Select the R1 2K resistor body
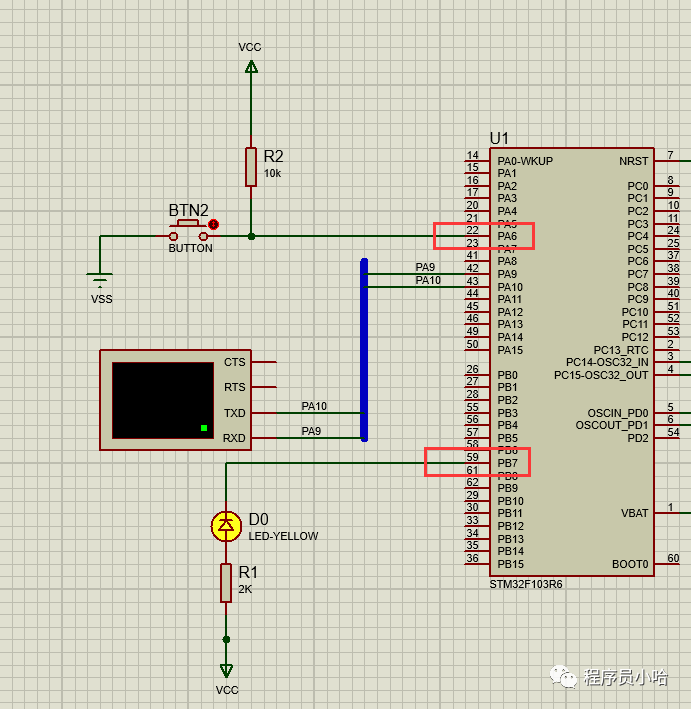The width and height of the screenshot is (691, 709). (x=226, y=583)
